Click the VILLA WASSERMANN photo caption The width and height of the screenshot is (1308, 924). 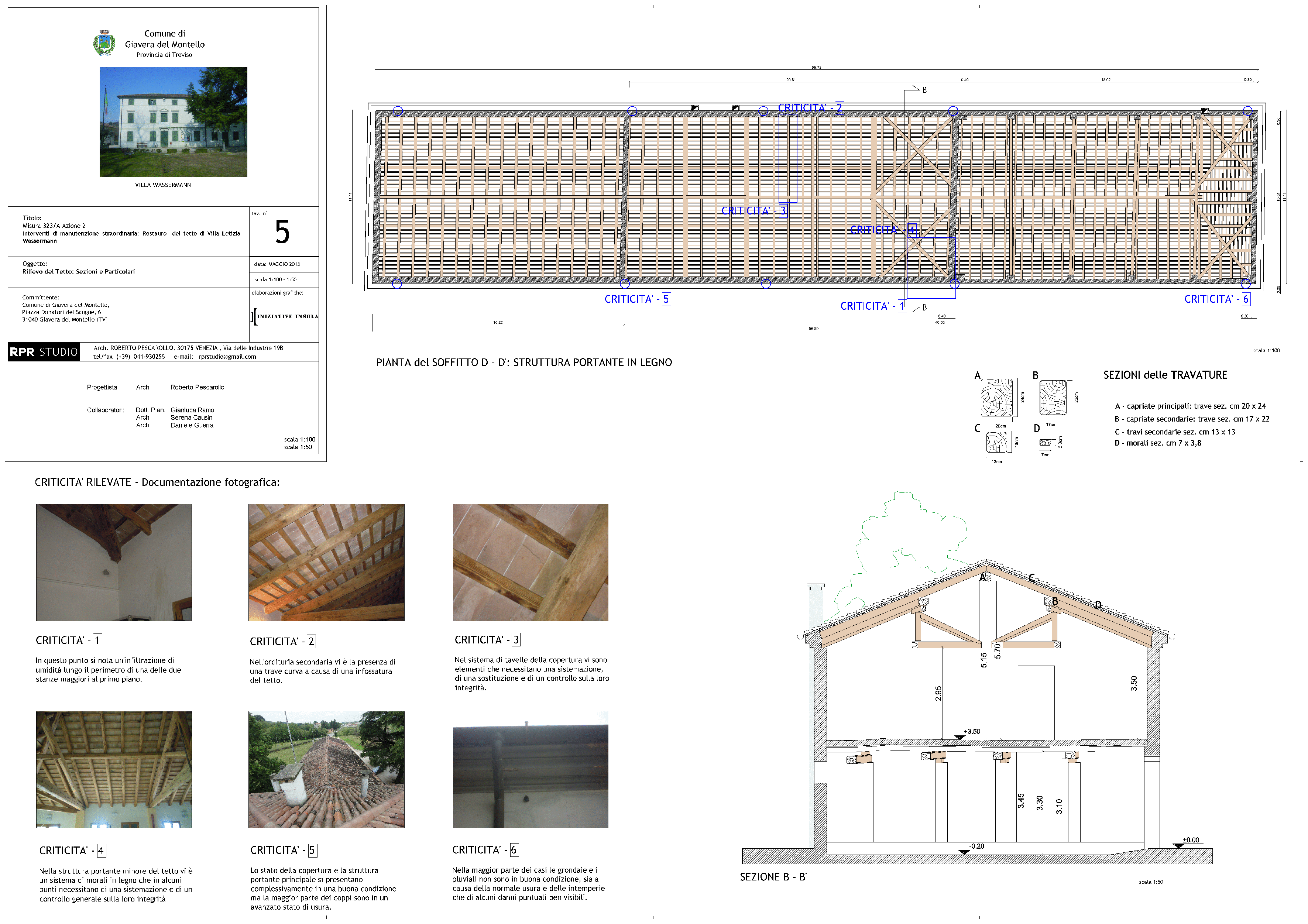click(163, 185)
